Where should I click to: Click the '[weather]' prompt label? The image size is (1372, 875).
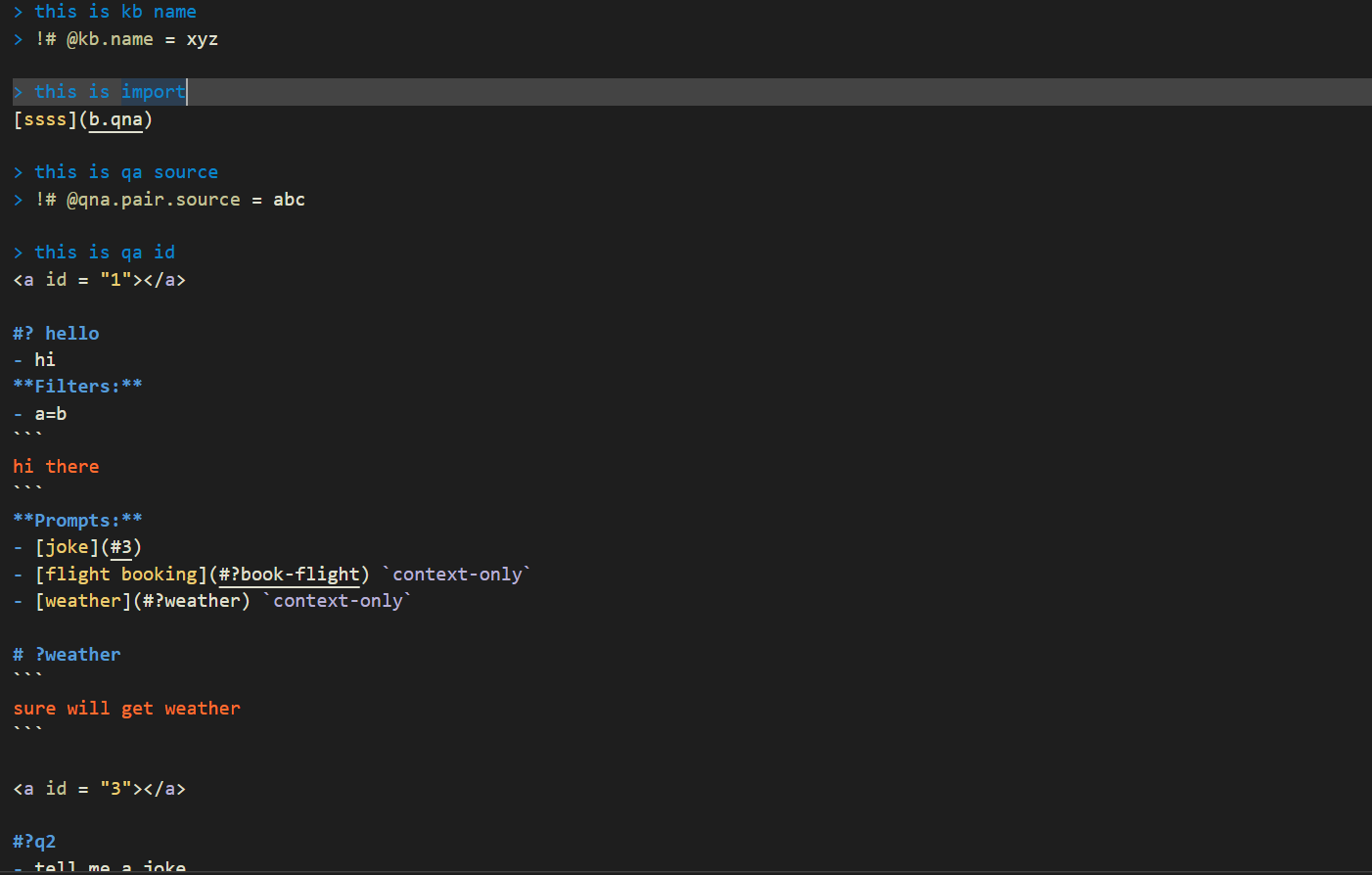coord(83,601)
